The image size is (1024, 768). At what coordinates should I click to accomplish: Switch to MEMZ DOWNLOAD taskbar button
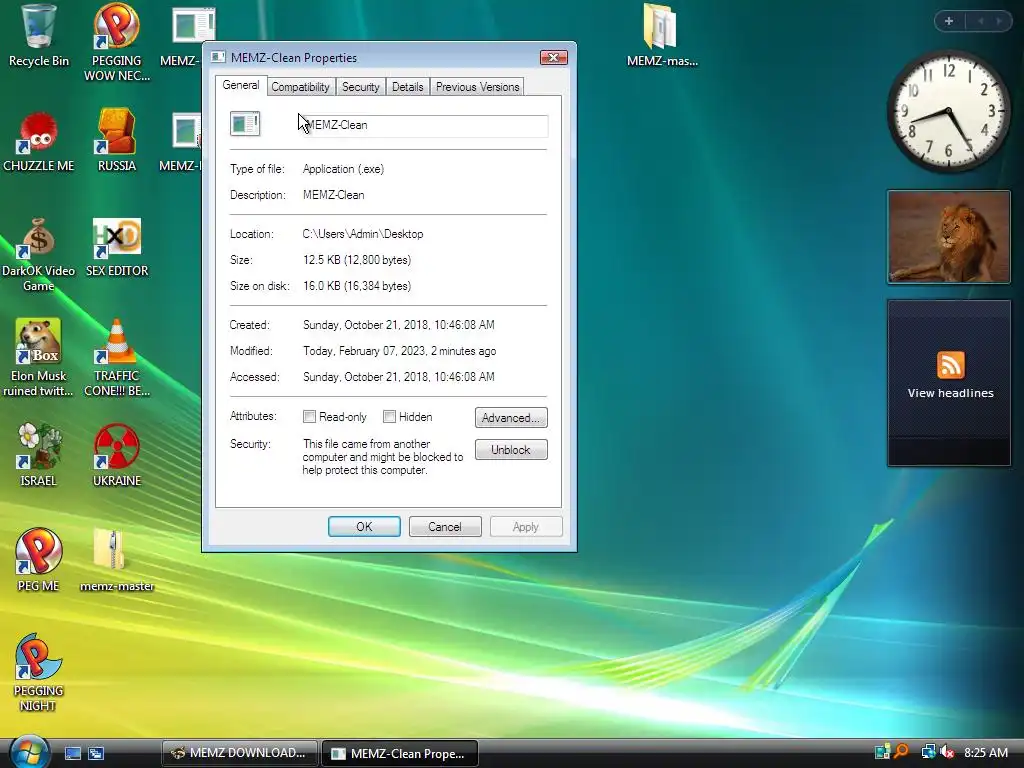pos(240,753)
